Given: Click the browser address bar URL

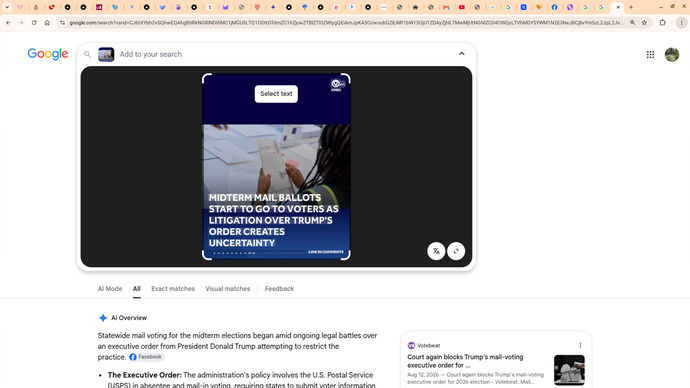Looking at the screenshot, I should click(346, 22).
